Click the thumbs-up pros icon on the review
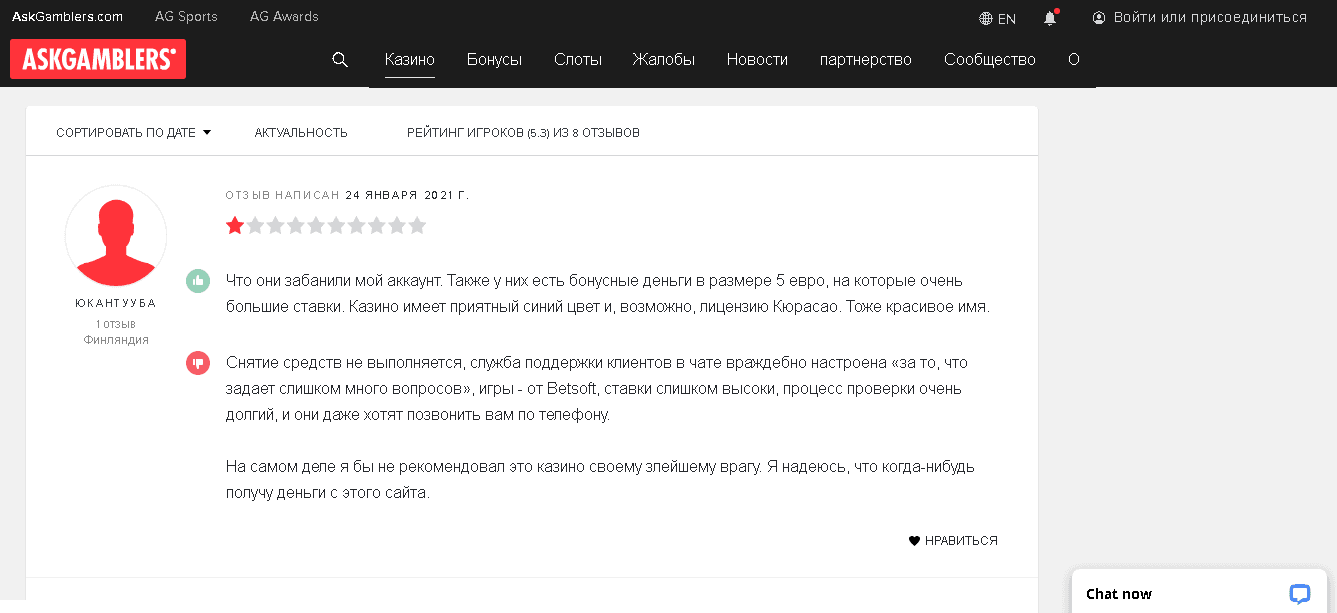 tap(198, 281)
